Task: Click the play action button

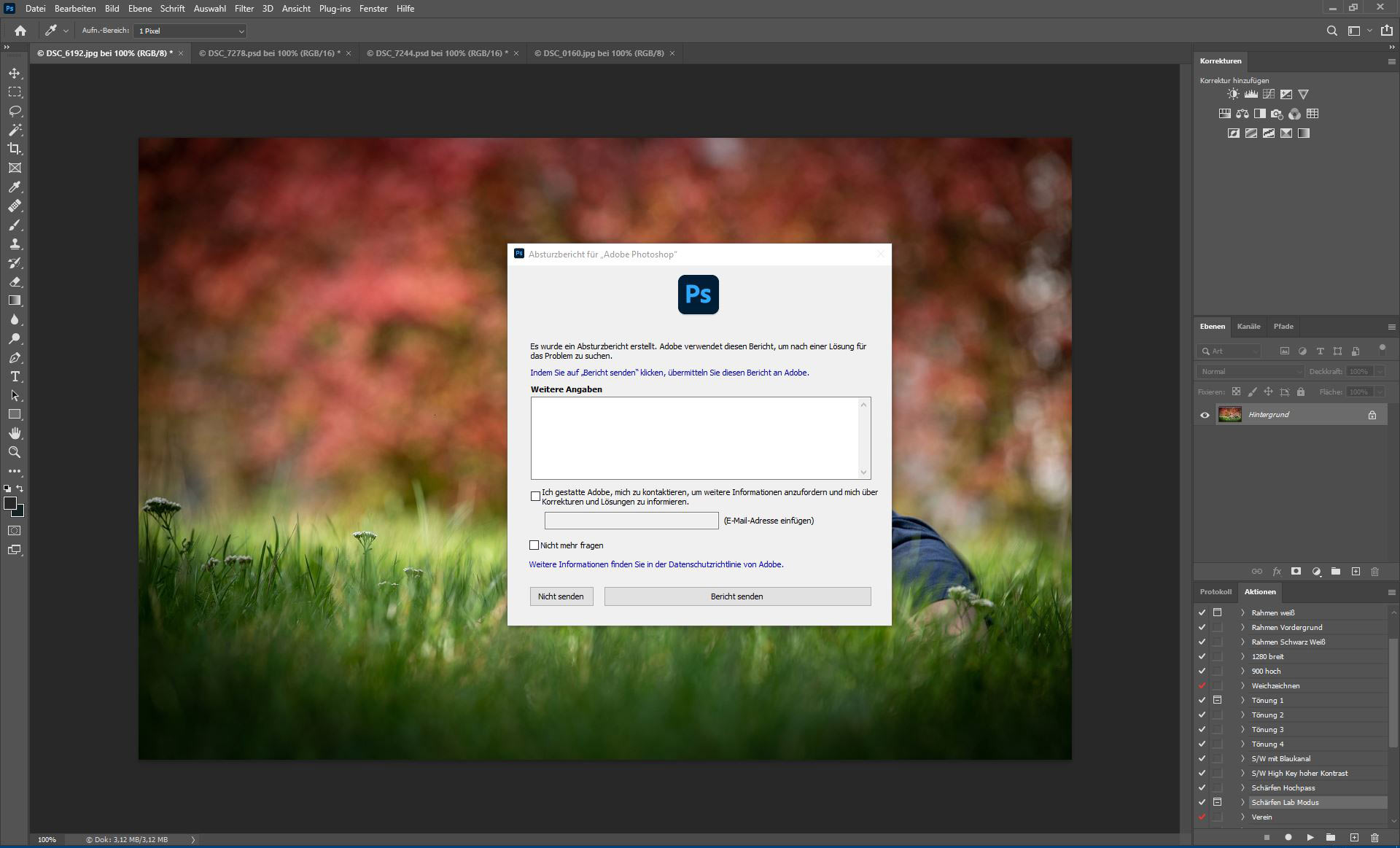Action: pyautogui.click(x=1310, y=837)
